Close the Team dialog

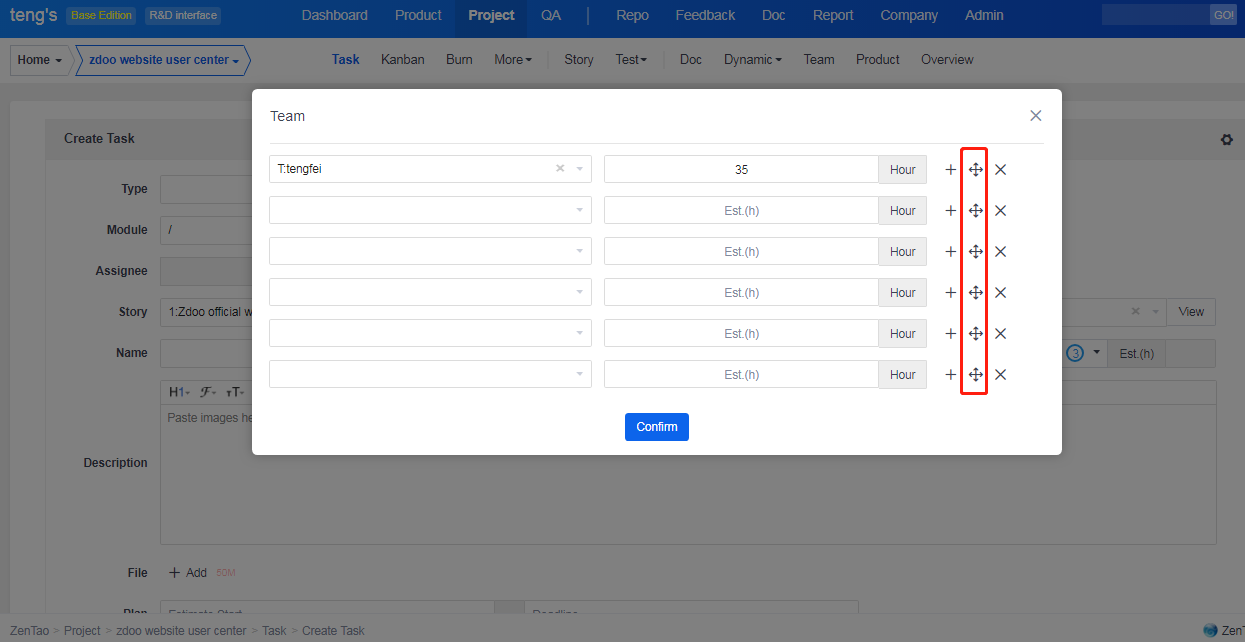[x=1035, y=116]
